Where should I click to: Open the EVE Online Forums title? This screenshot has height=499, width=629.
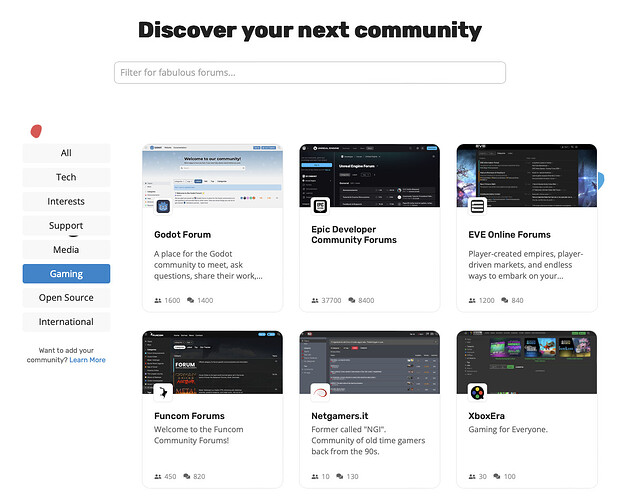(509, 235)
